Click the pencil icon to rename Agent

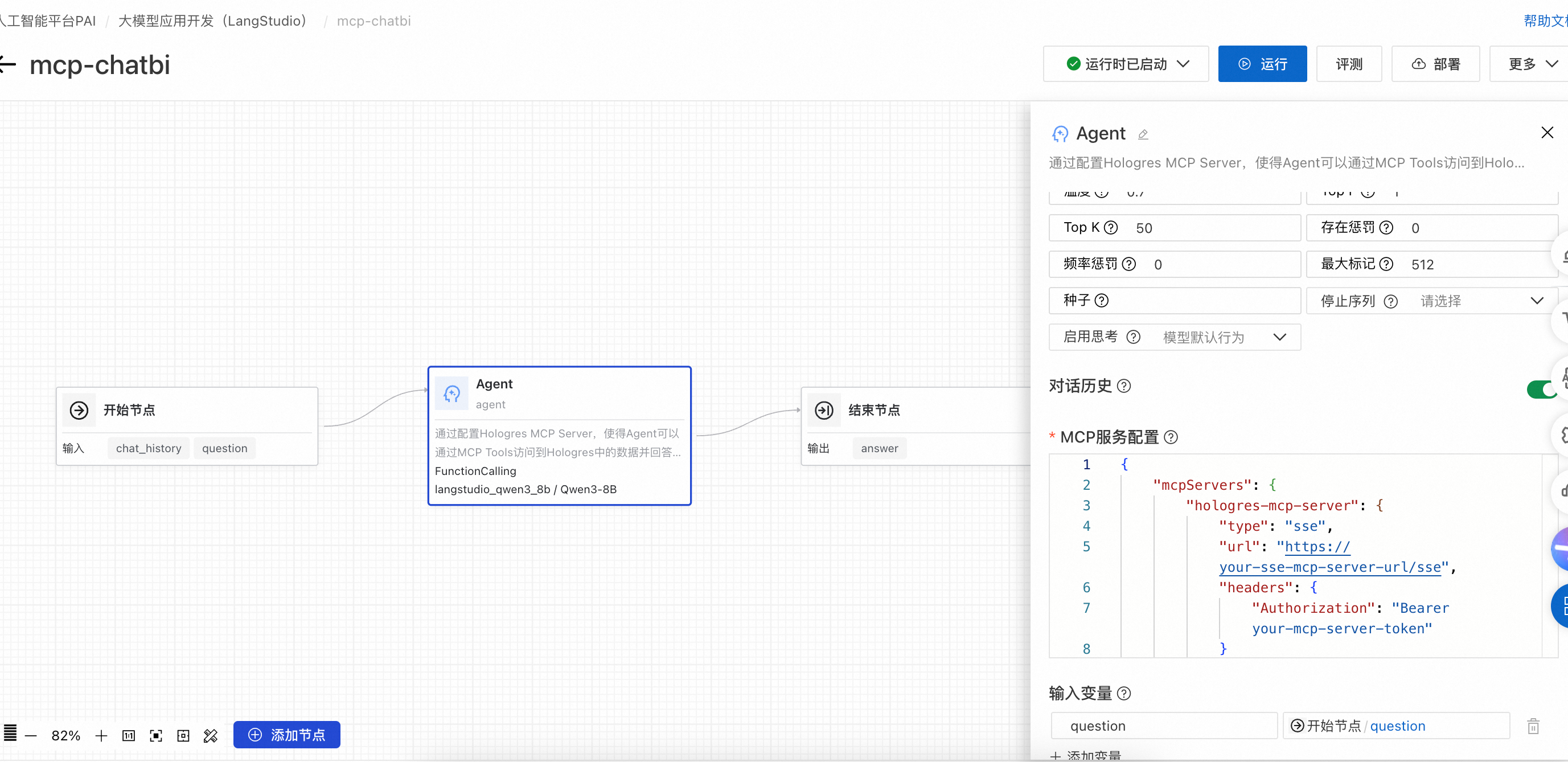click(x=1143, y=134)
